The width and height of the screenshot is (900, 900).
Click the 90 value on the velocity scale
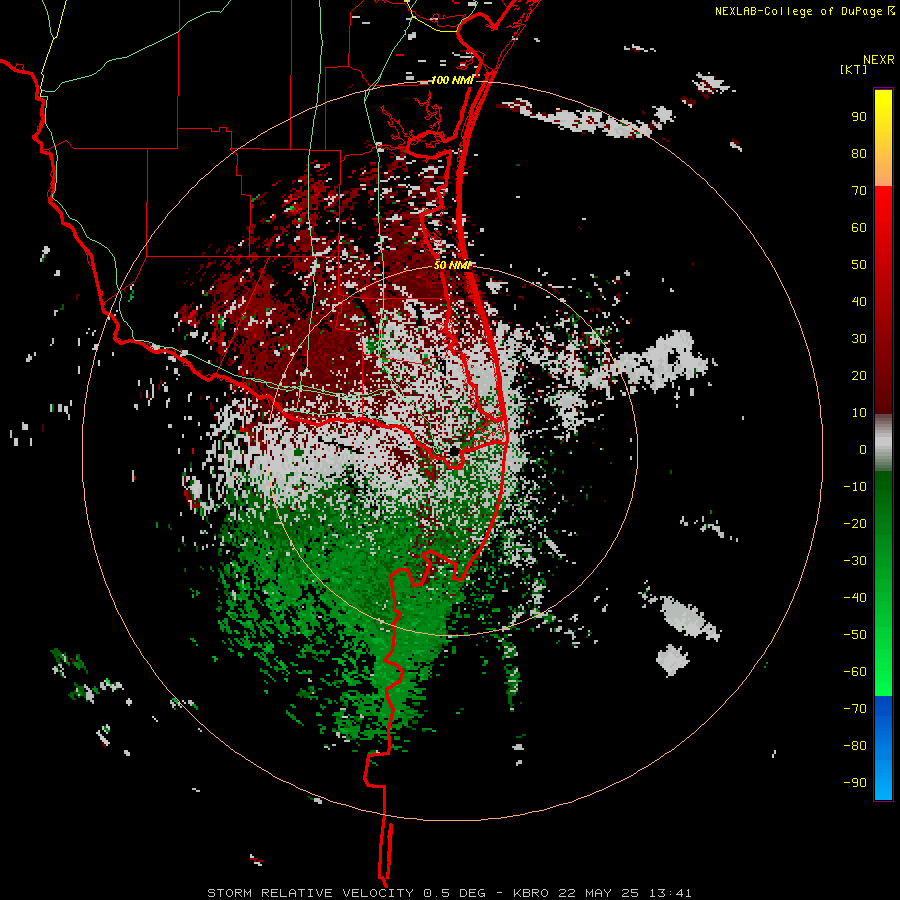859,117
